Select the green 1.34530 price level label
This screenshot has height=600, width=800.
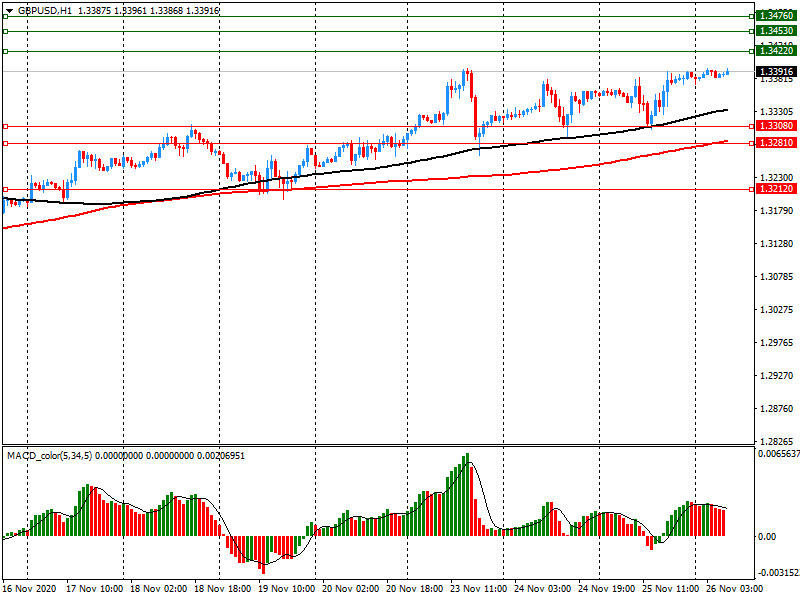click(x=776, y=31)
